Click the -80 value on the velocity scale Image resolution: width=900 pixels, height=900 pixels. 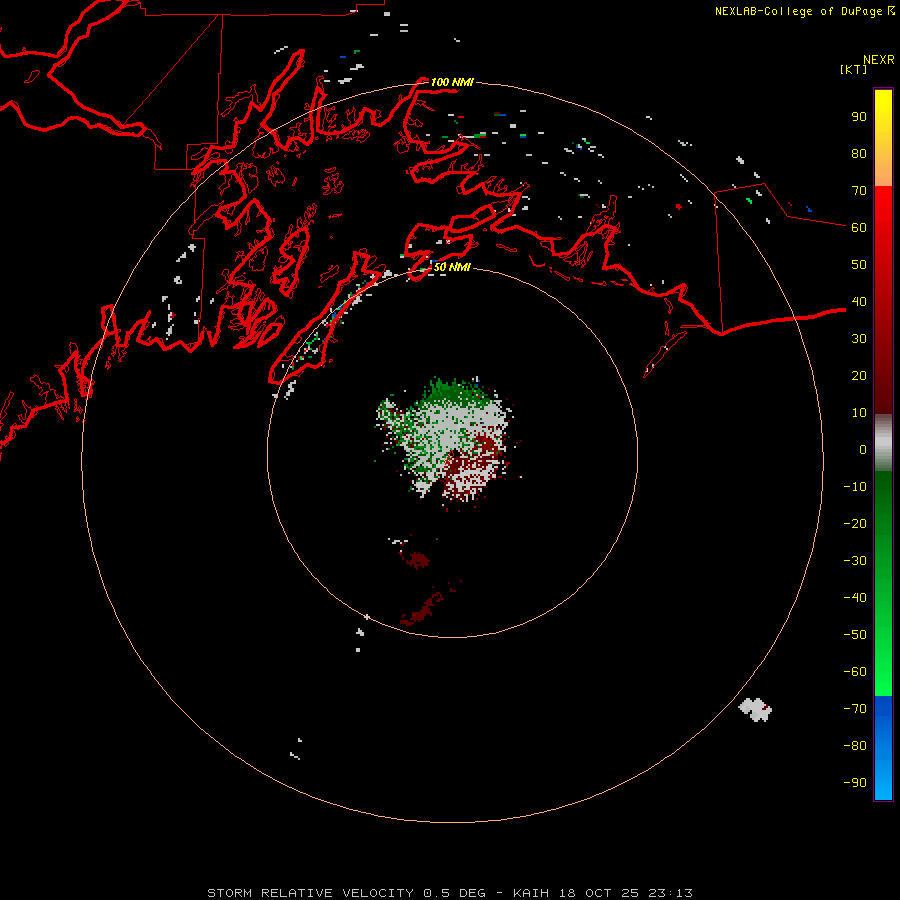[855, 746]
